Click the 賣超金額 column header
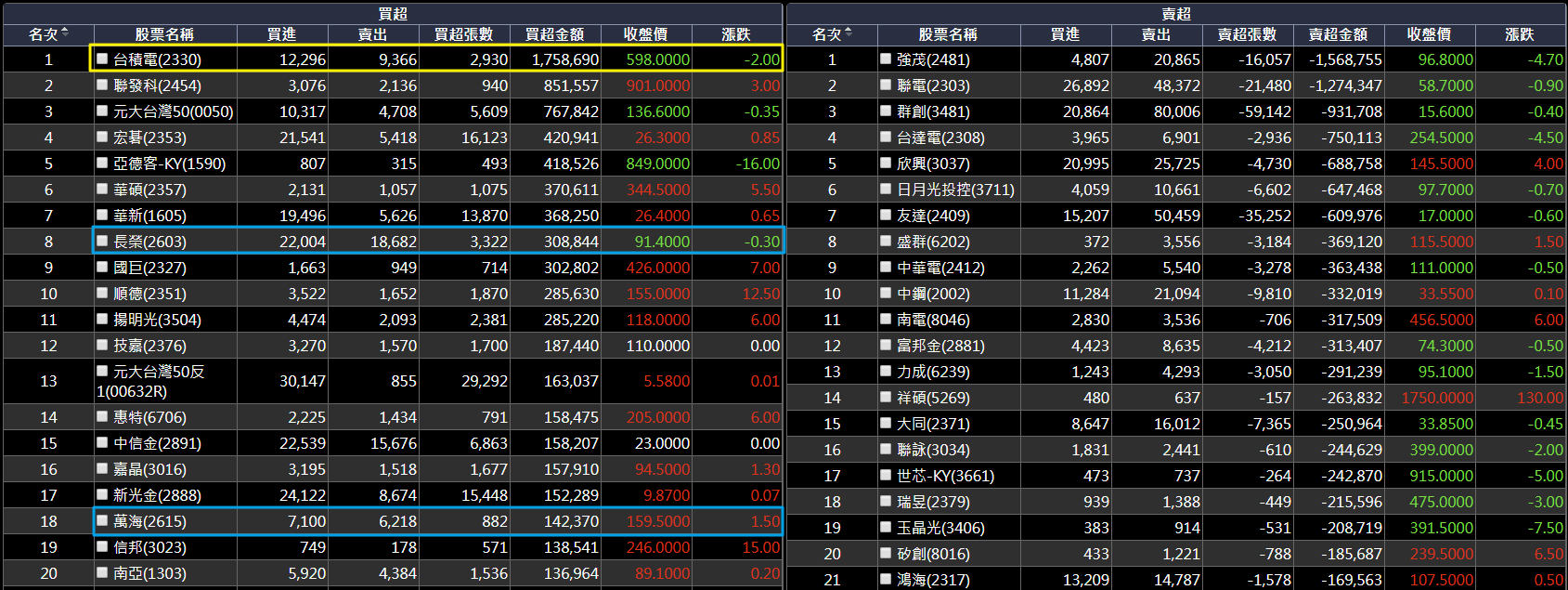 [1339, 34]
